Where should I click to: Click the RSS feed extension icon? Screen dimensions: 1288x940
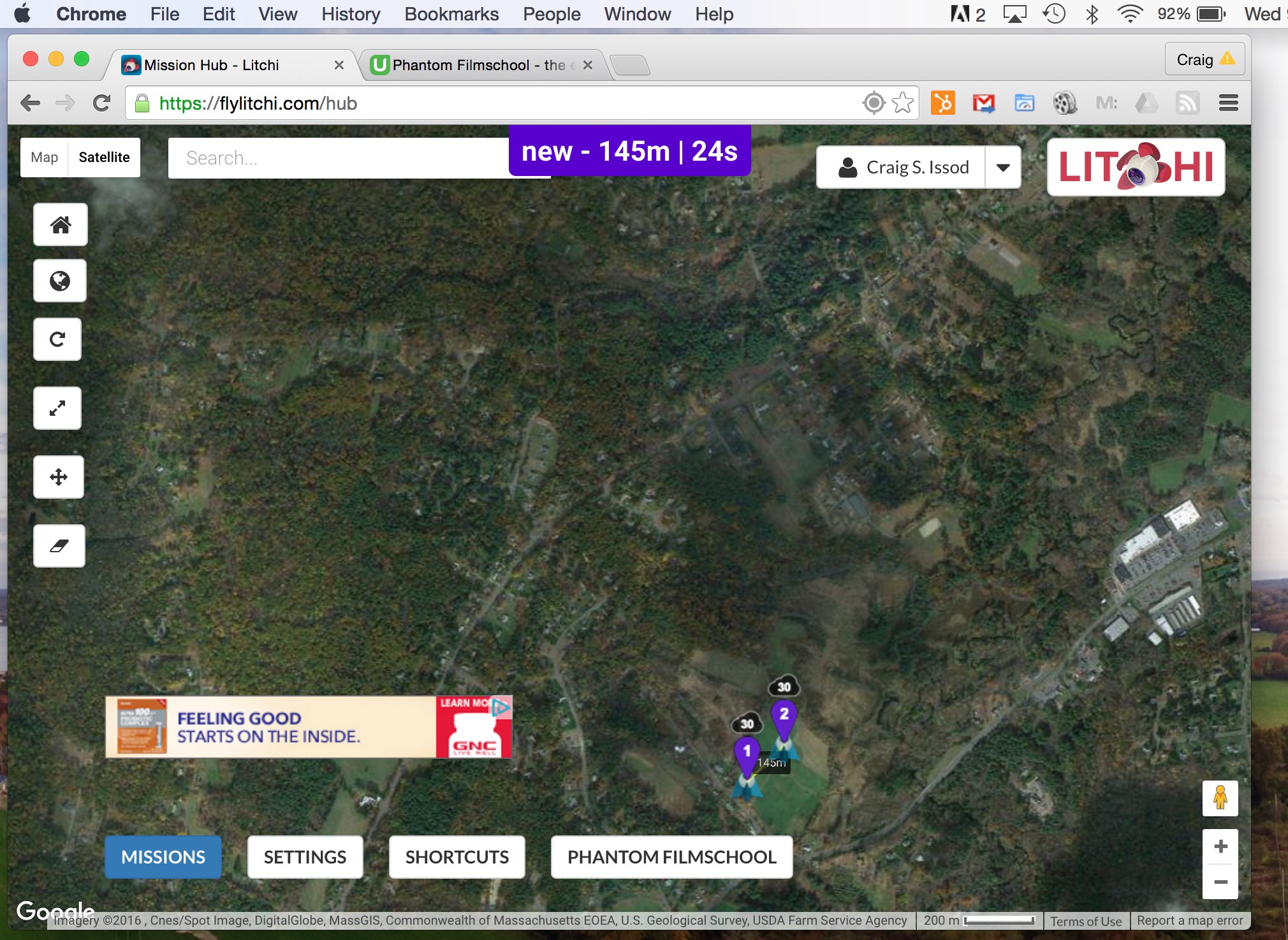coord(1187,103)
